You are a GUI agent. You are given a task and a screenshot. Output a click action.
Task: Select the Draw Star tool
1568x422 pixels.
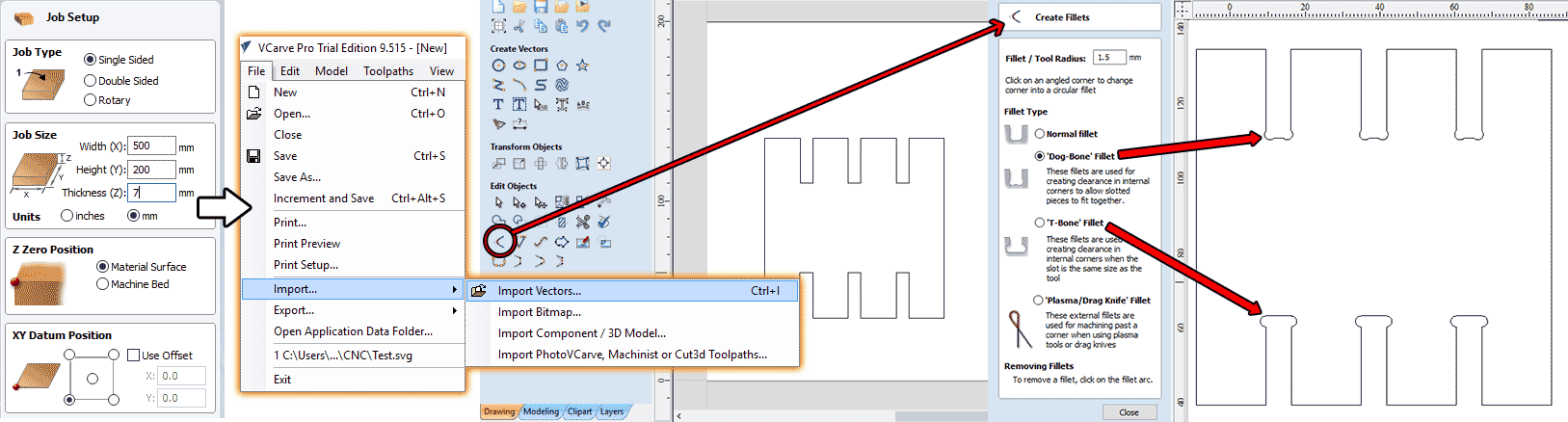tap(583, 65)
